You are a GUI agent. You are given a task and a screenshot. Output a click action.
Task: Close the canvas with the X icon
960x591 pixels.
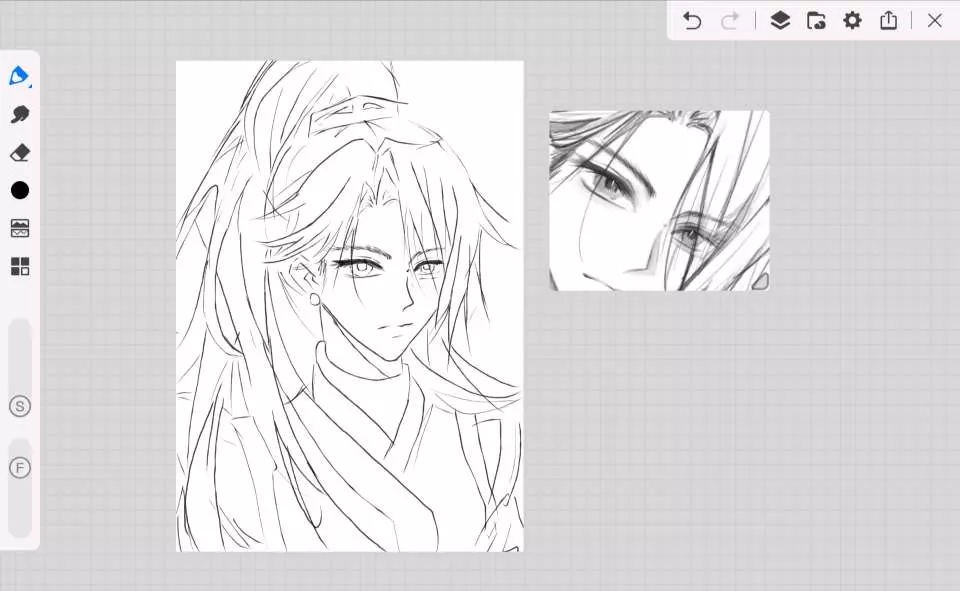click(x=934, y=21)
